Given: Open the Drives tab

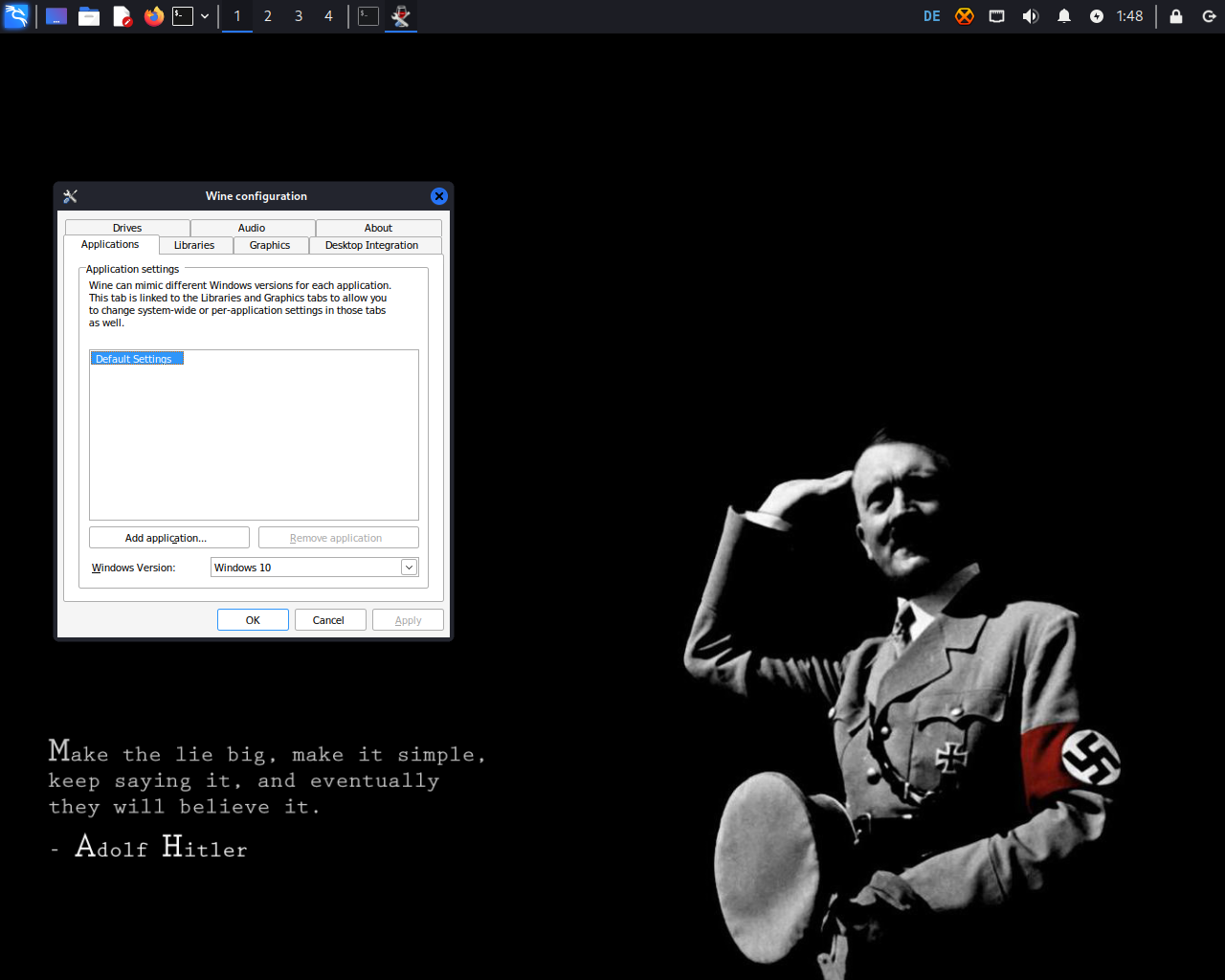Looking at the screenshot, I should click(127, 228).
